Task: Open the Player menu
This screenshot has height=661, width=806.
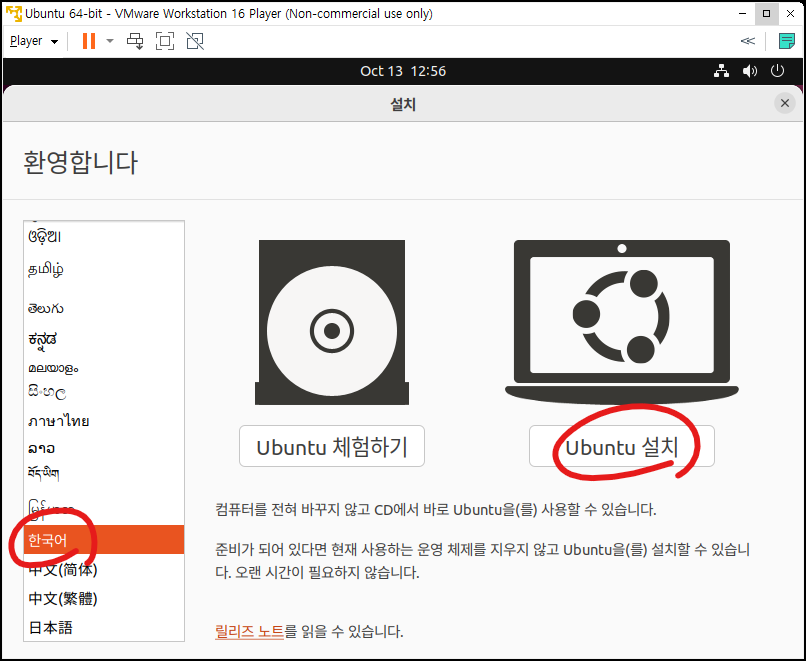Action: point(34,41)
